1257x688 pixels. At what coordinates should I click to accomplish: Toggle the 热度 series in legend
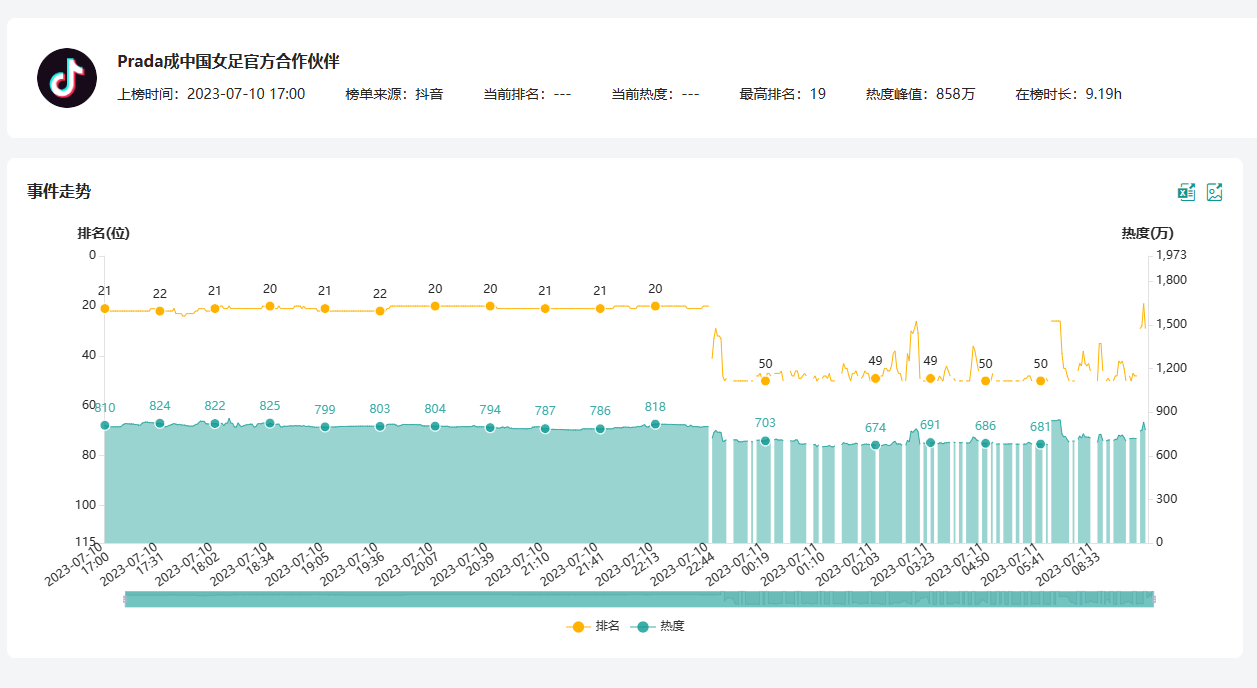point(660,626)
